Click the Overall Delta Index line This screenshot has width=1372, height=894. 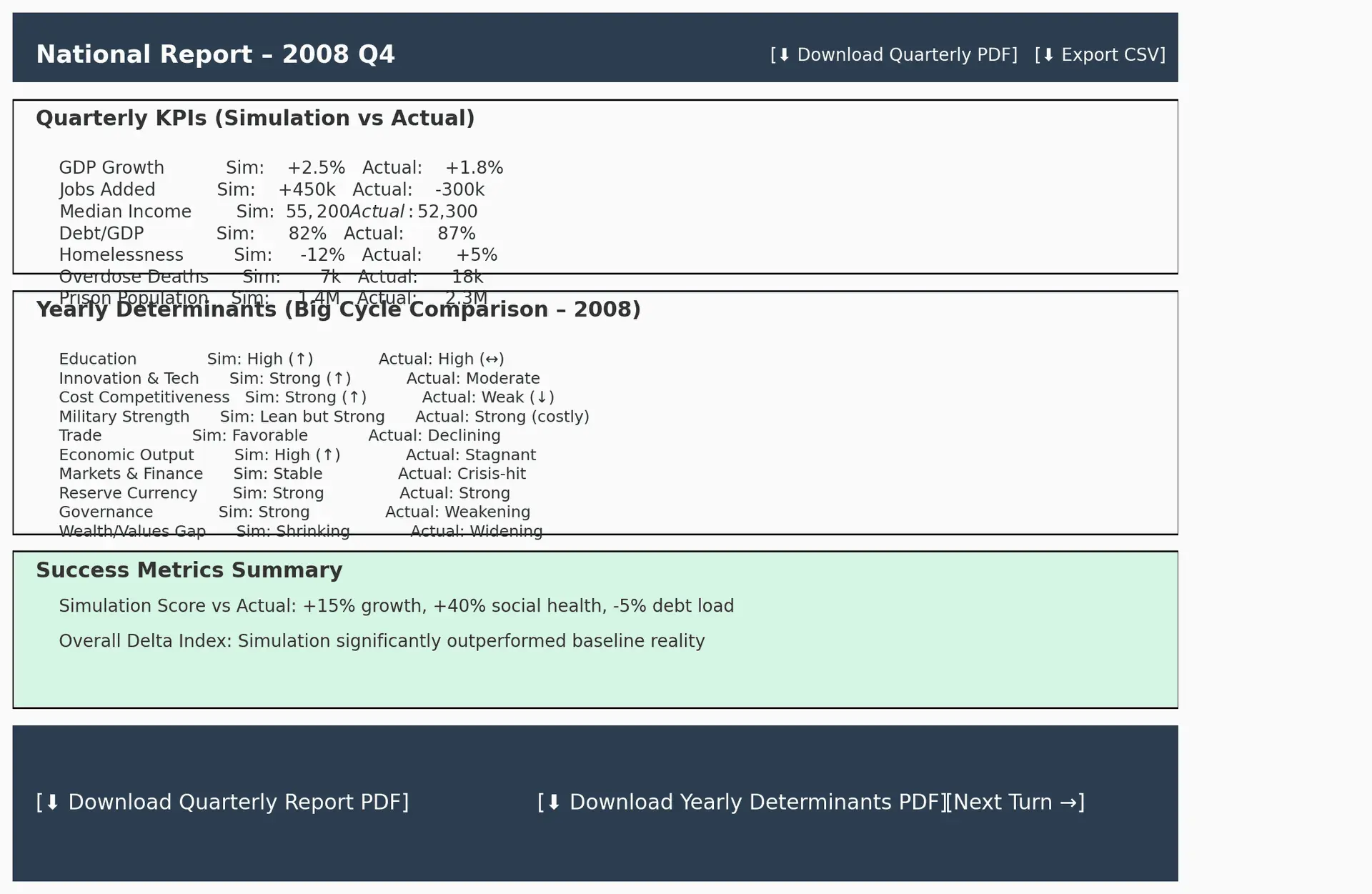(x=382, y=641)
